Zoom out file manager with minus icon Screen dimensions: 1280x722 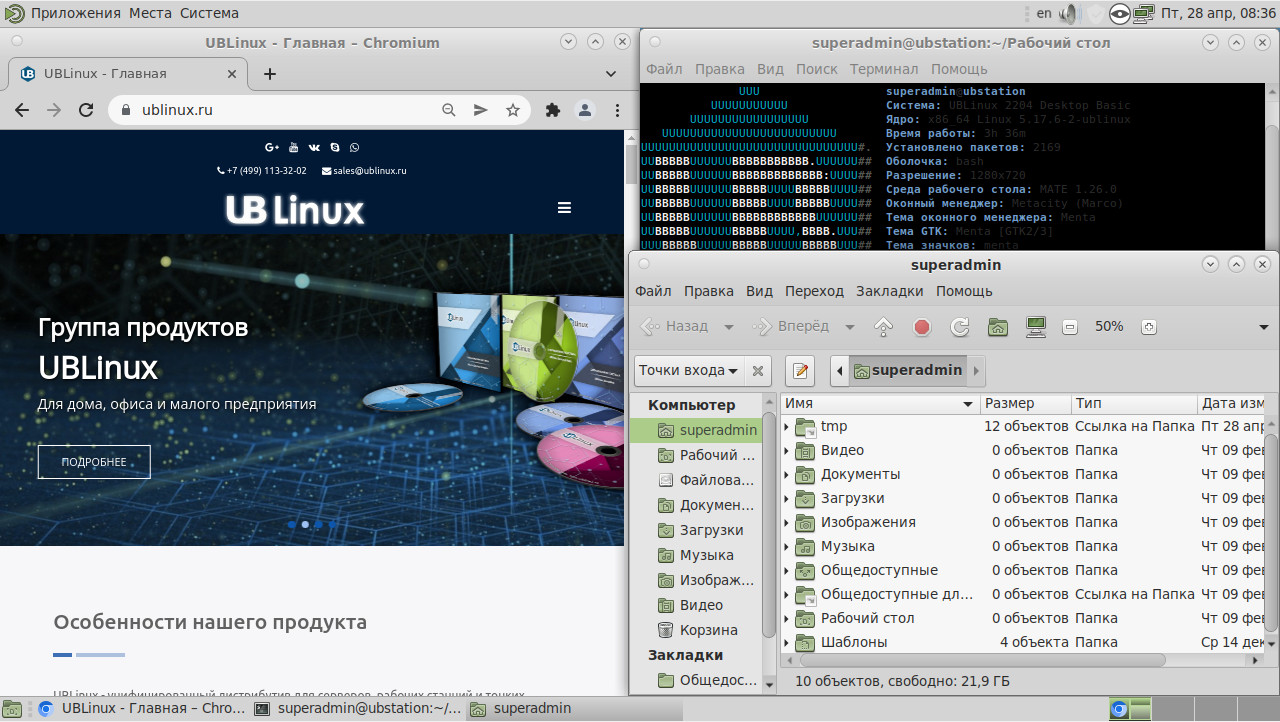point(1069,327)
